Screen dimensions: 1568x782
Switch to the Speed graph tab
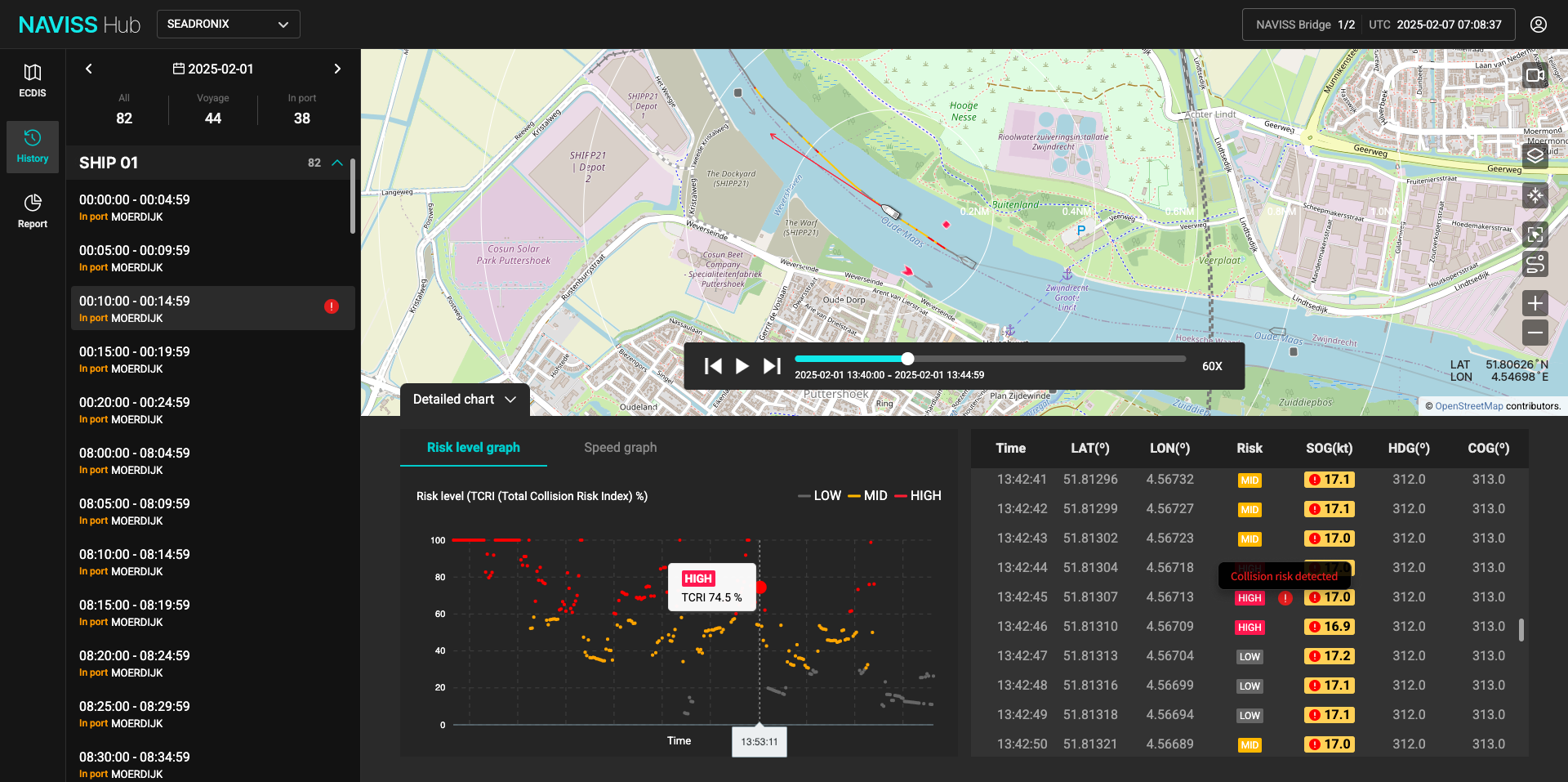pos(620,448)
